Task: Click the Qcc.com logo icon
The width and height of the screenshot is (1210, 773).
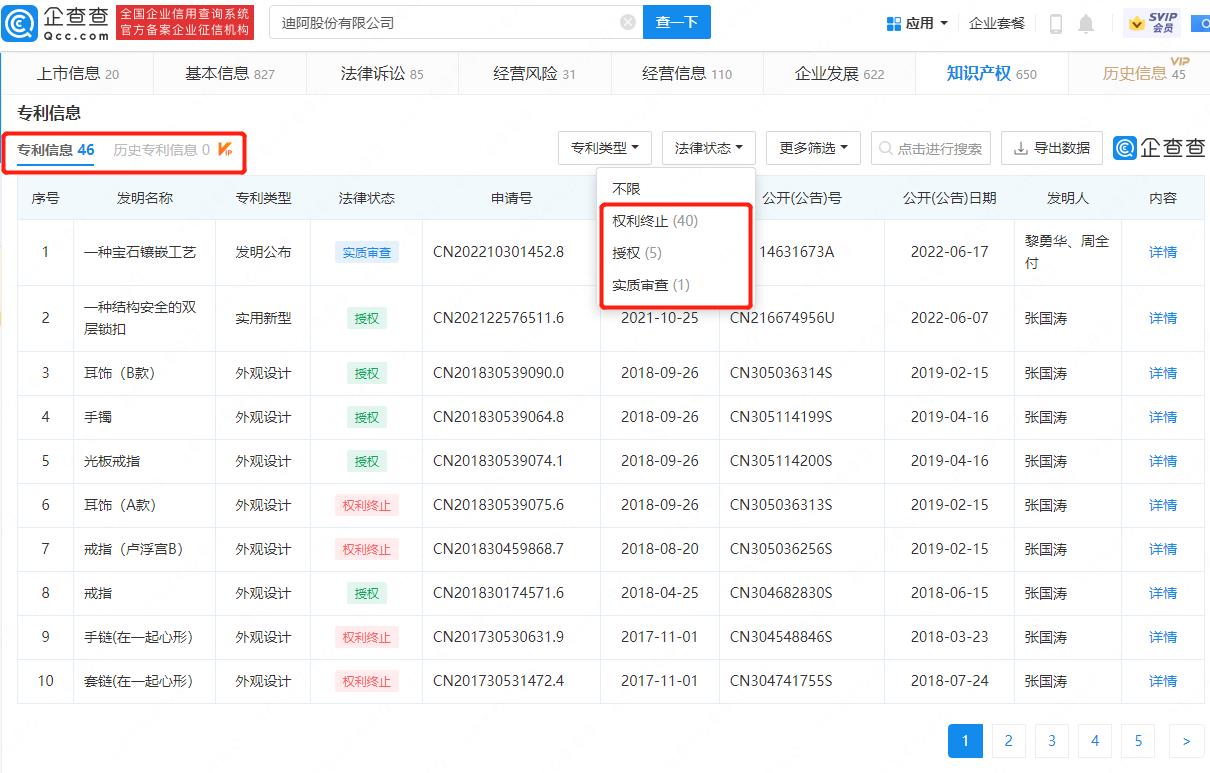Action: tap(20, 22)
